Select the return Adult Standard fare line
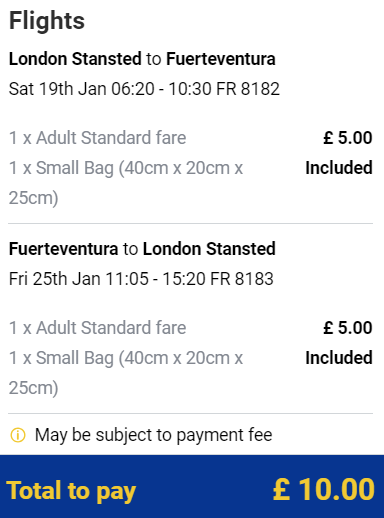Viewport: 384px width, 518px height. (97, 328)
